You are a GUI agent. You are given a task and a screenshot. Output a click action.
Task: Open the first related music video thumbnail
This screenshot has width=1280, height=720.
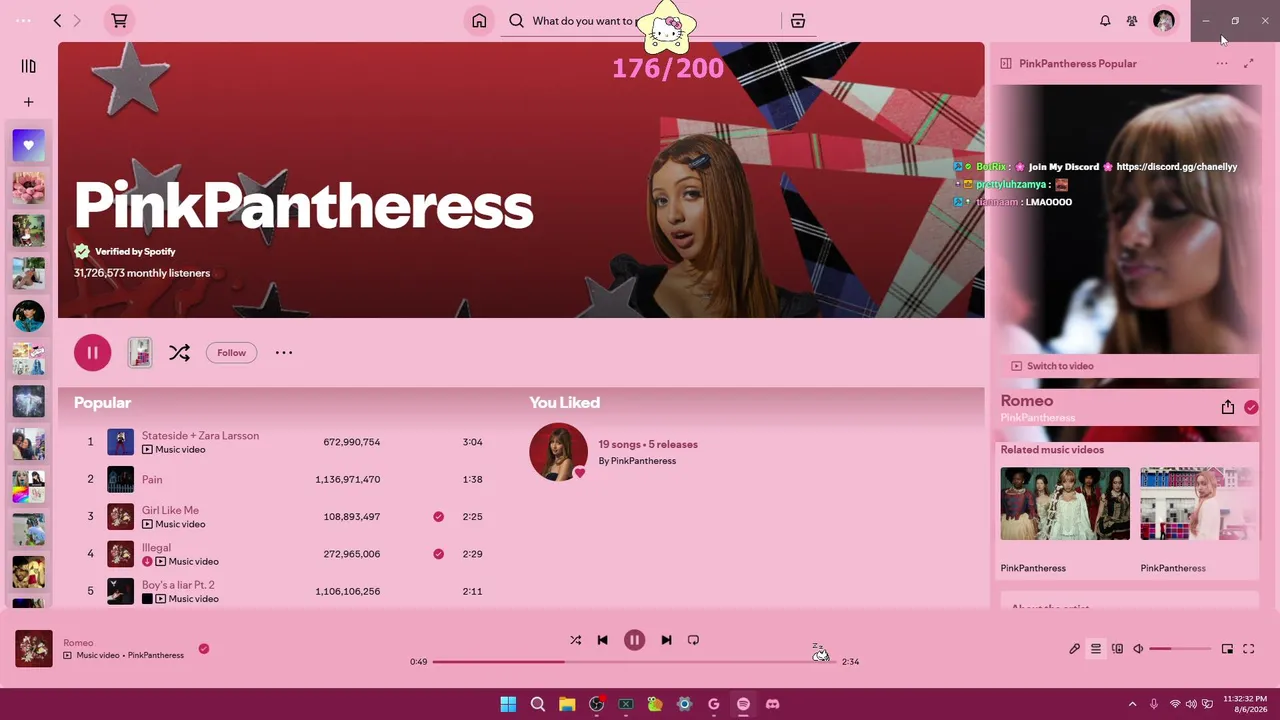[1065, 504]
